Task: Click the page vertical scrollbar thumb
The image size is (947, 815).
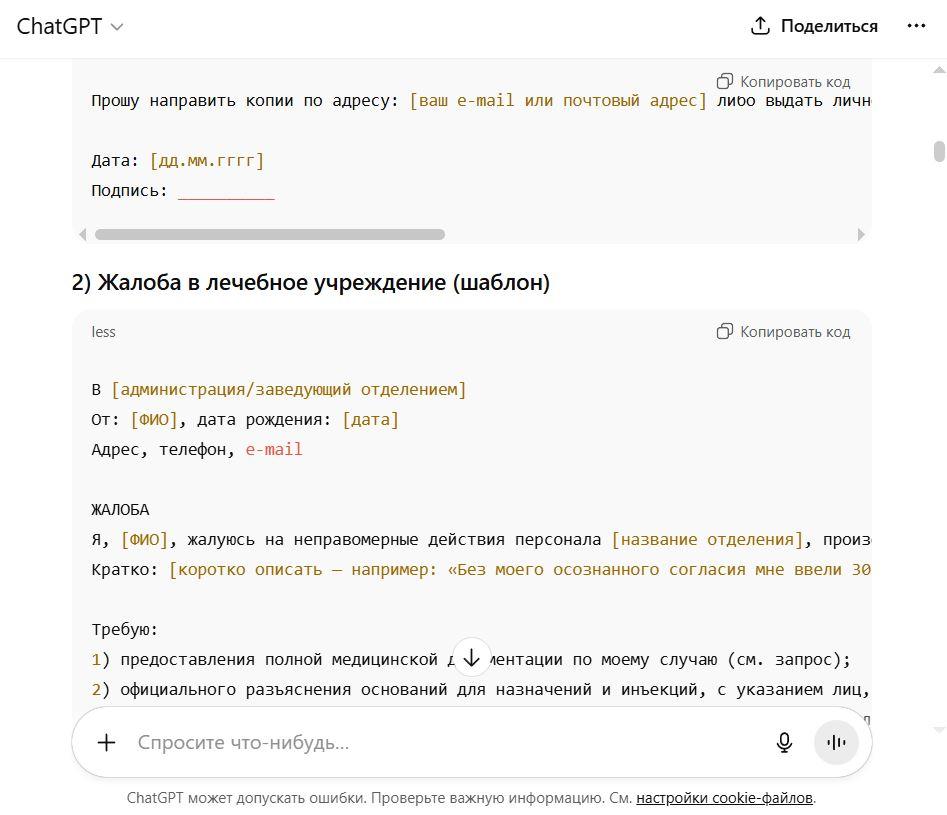Action: 939,152
